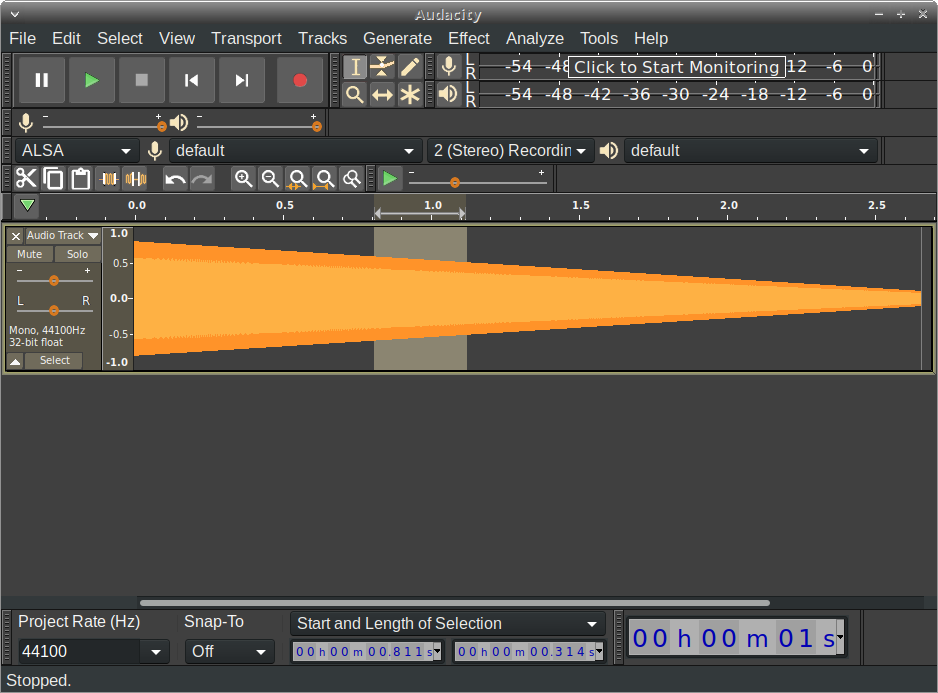Change the Snap-To setting from Off
Screen dimensions: 938x693
pos(229,650)
